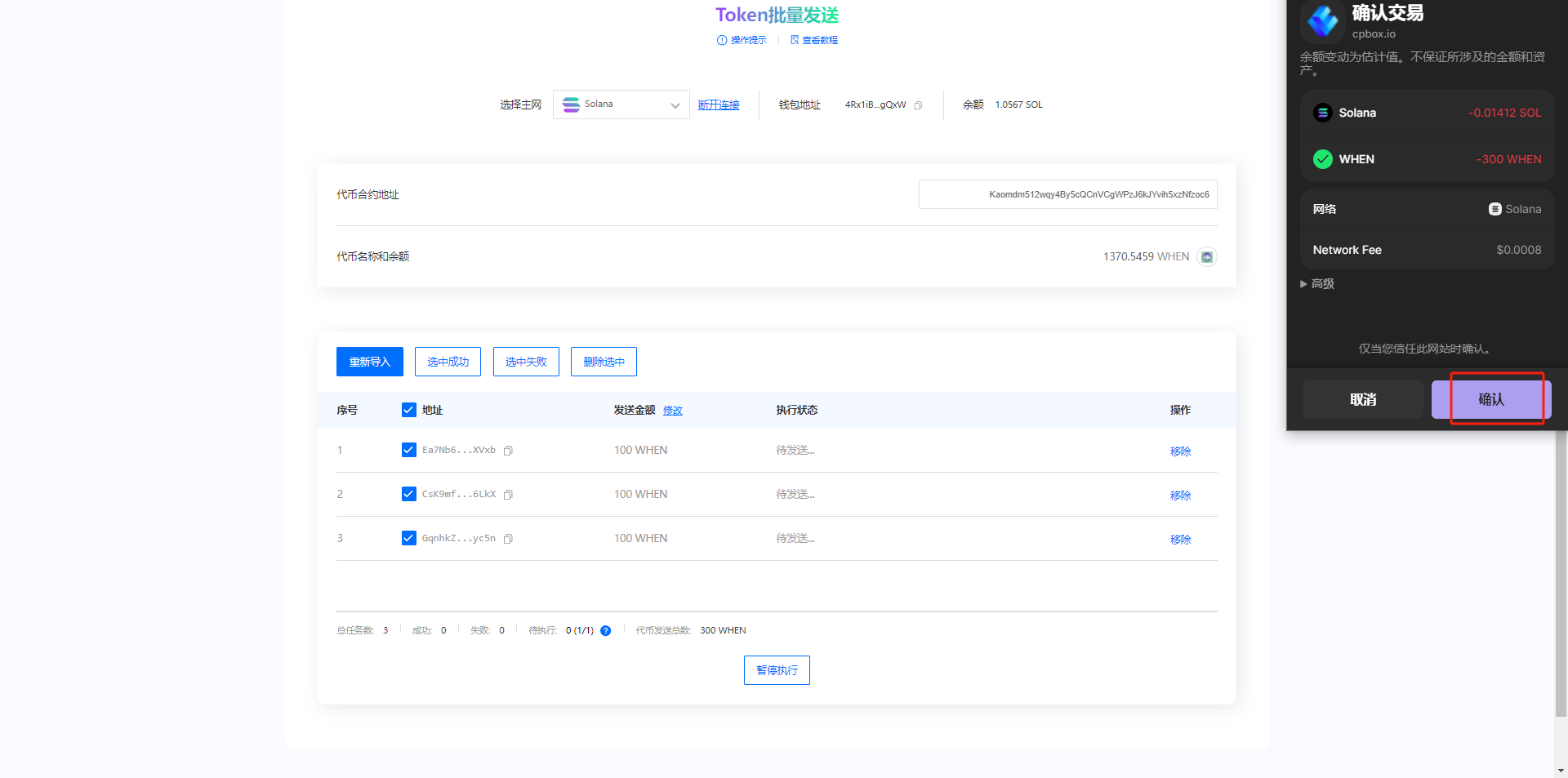Uncheck row 2 CsK9mf...6LkX checkbox
This screenshot has width=1568, height=778.
pos(409,494)
